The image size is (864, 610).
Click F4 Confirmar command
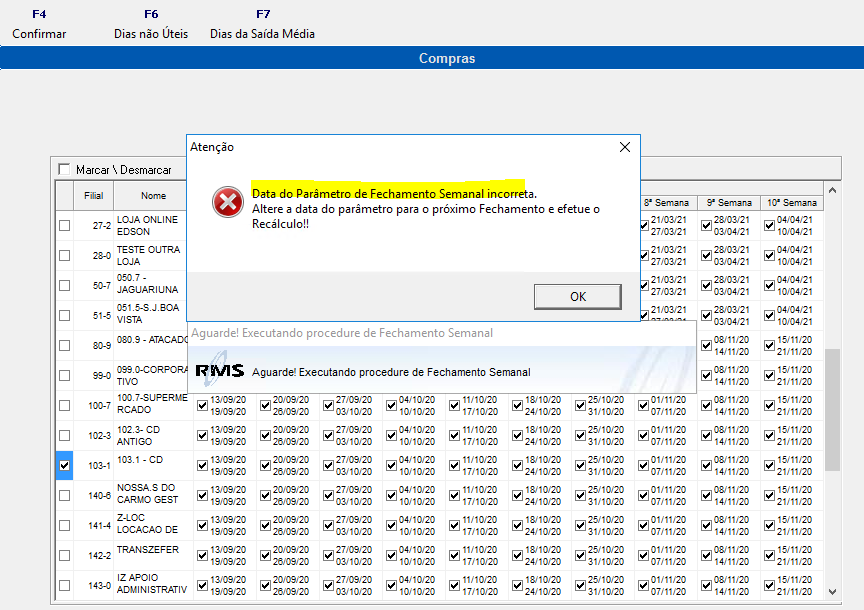(x=39, y=24)
